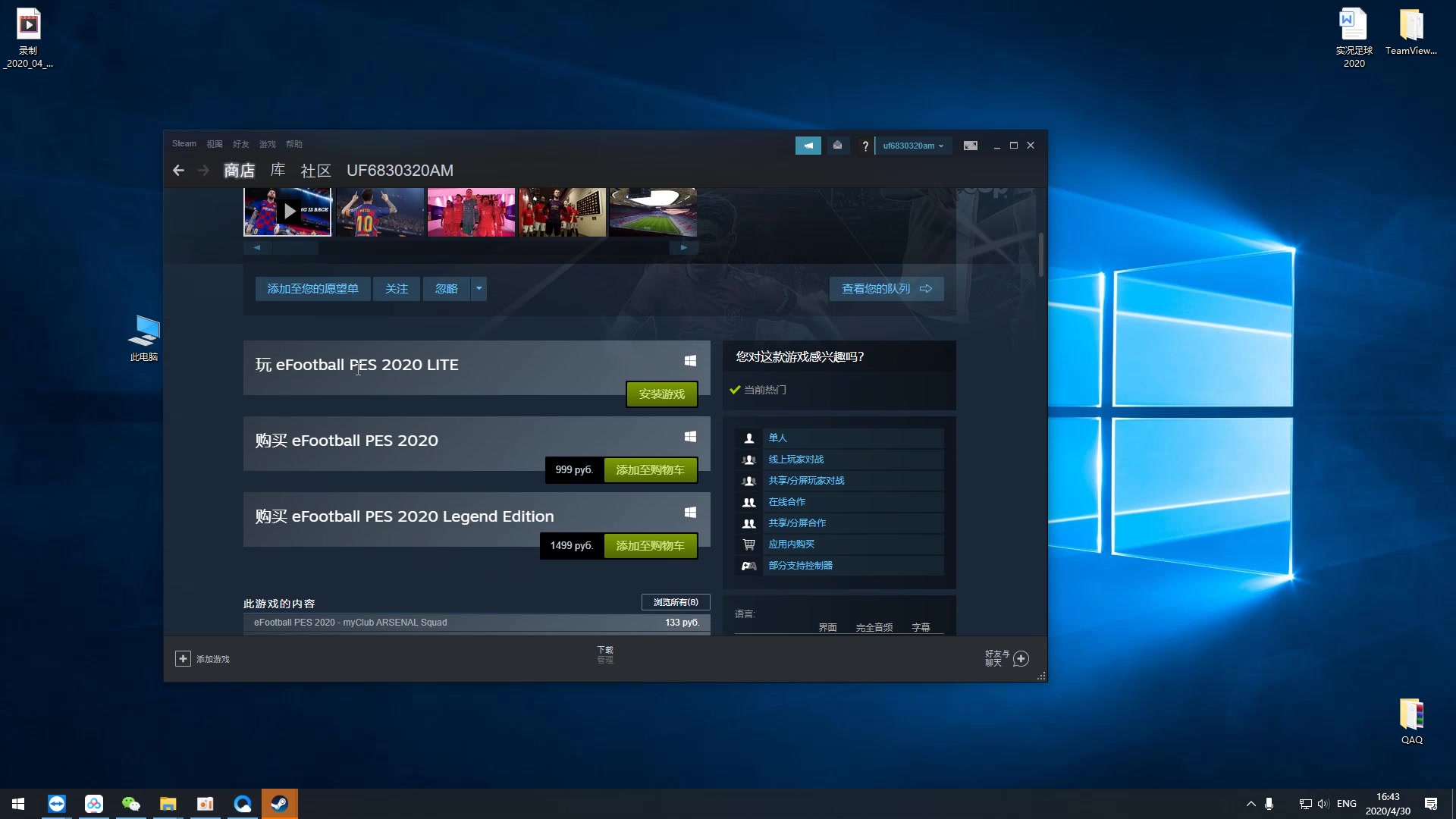The image size is (1456, 819).
Task: Click the 部分支持控制器 link
Action: [801, 566]
